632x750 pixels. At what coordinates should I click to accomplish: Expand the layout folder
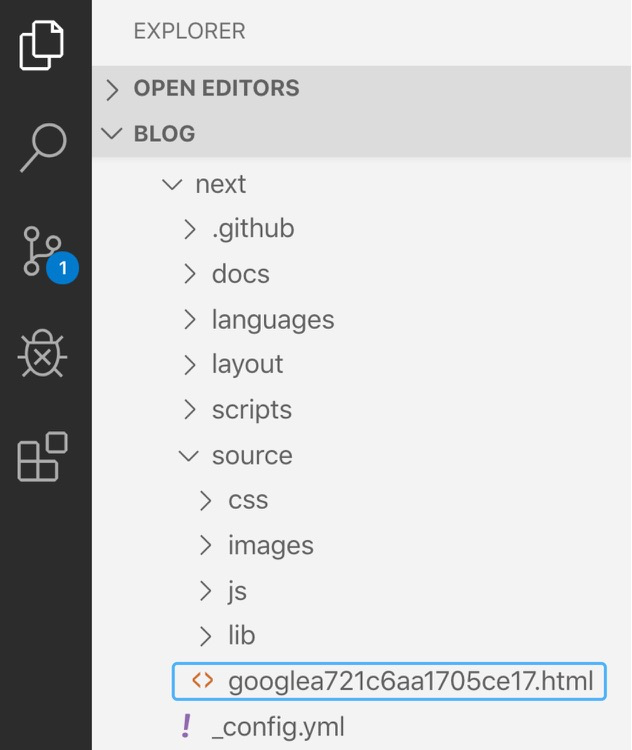(x=247, y=365)
